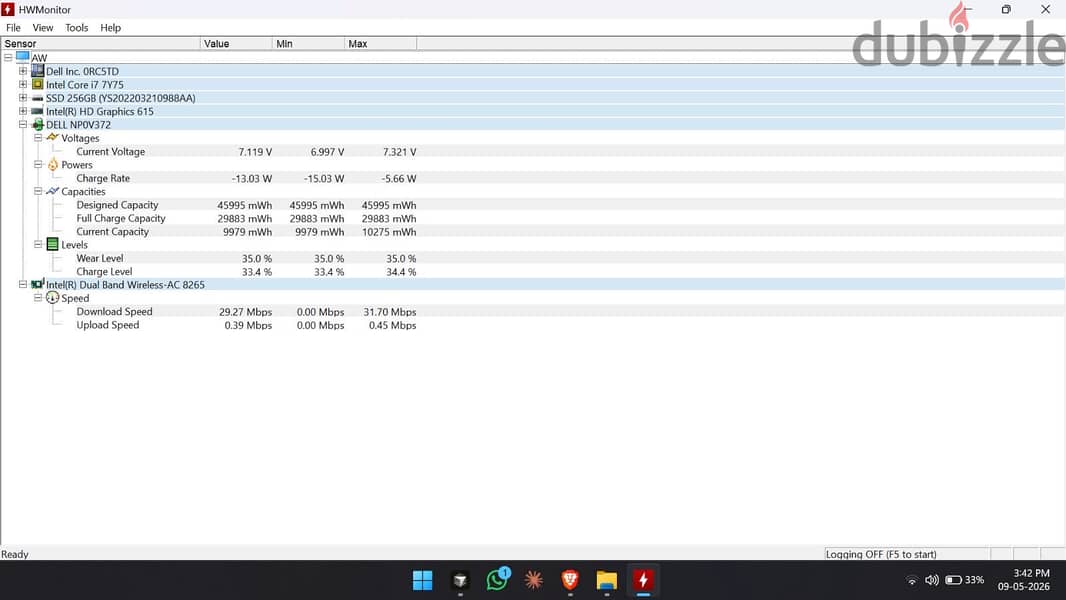Click the 'Logging OFF (F5 to start)' status text

pos(880,554)
